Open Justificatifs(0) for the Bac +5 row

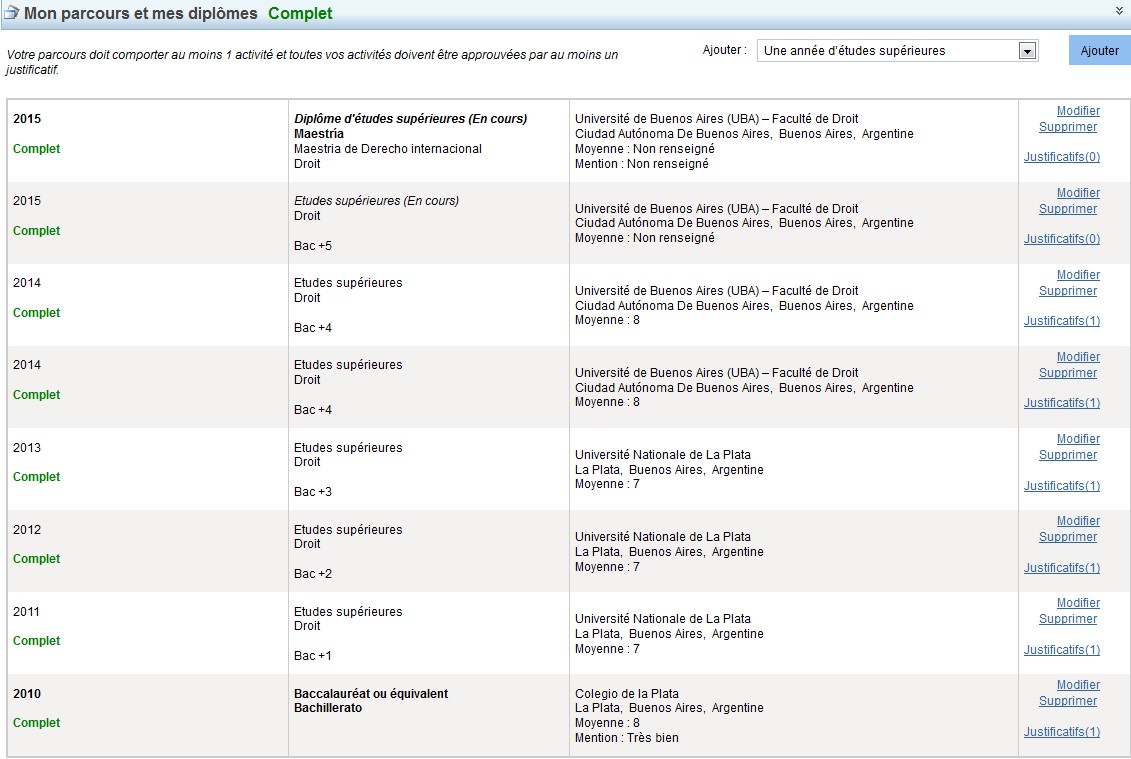pyautogui.click(x=1062, y=239)
